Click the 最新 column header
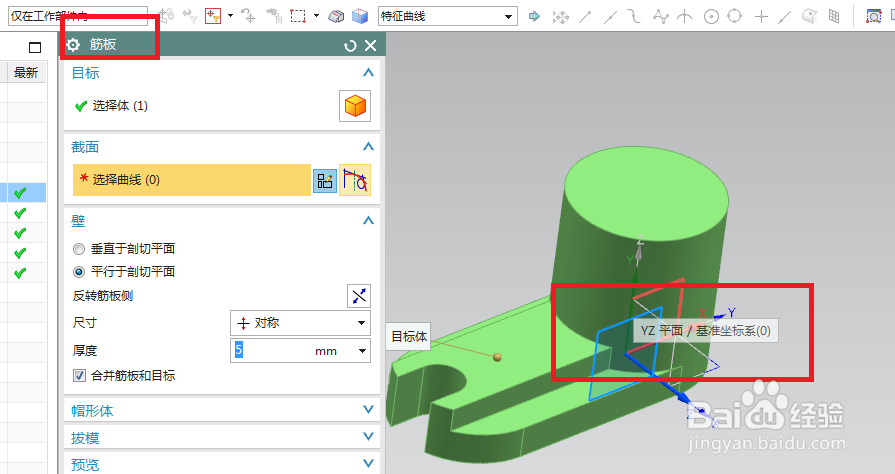 [26, 73]
